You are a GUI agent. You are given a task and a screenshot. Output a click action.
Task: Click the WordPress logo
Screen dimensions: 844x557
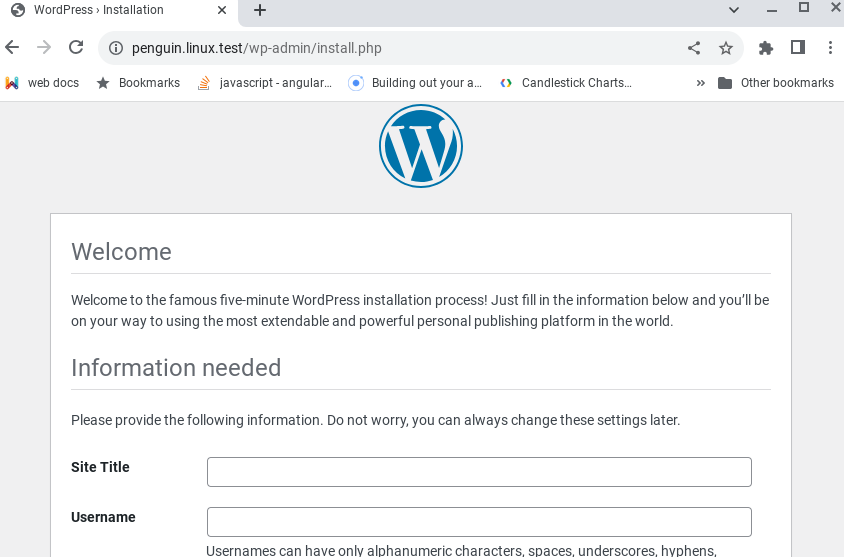(420, 146)
